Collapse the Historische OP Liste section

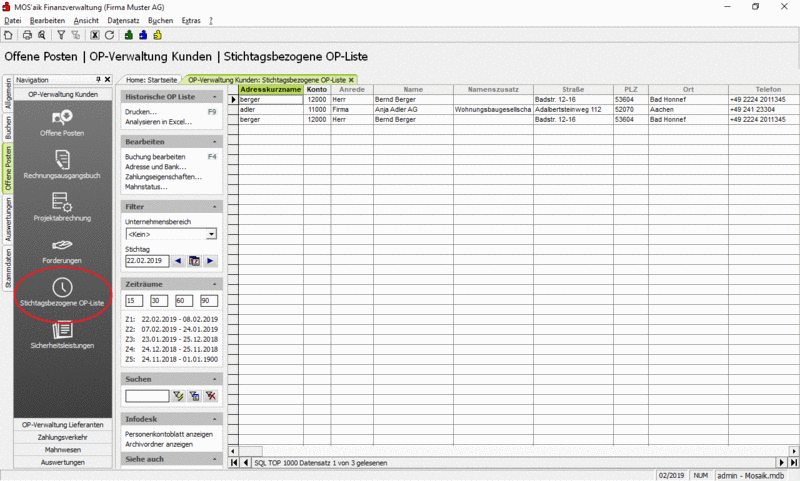[215, 97]
